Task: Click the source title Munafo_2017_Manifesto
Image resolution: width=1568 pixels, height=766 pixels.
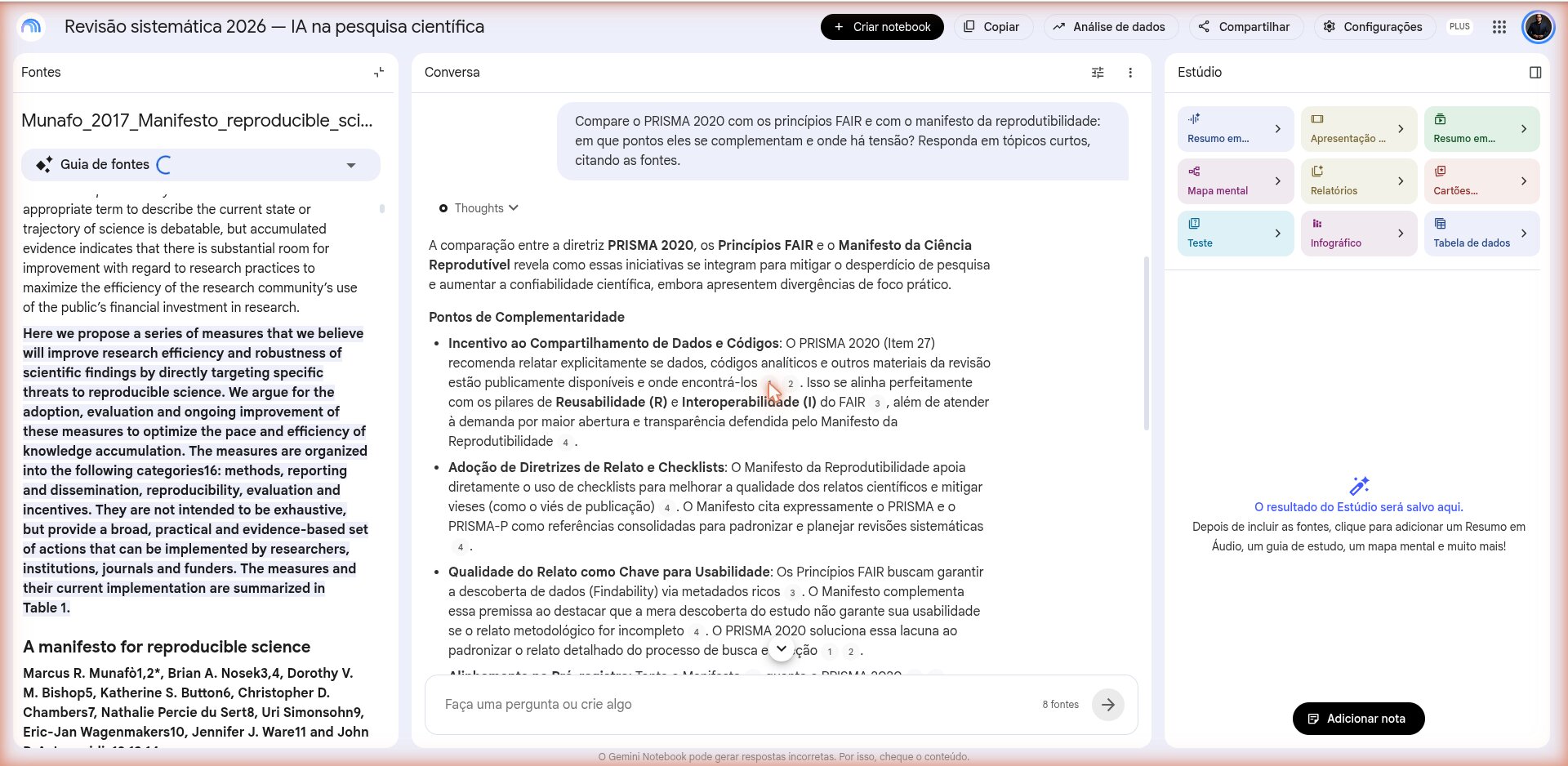Action: (197, 121)
